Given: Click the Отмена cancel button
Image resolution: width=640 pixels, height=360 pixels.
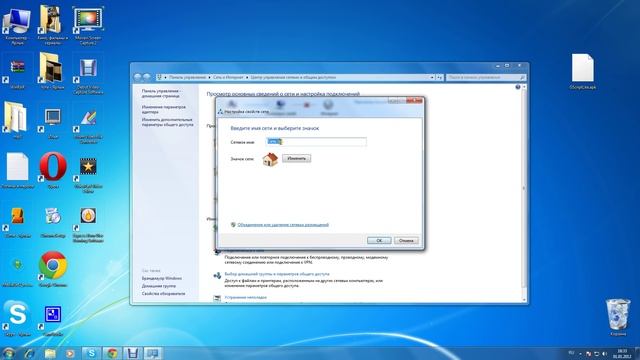Looking at the screenshot, I should [406, 240].
